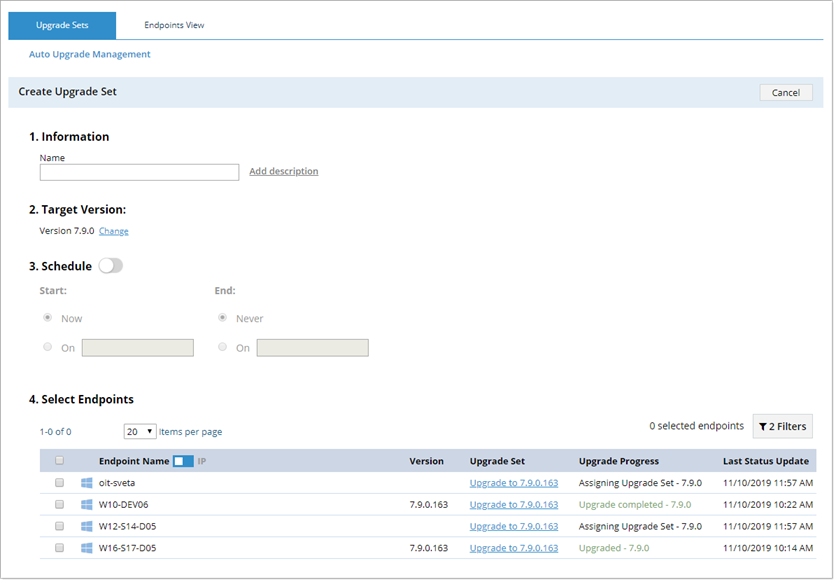This screenshot has height=582, width=836.
Task: Check the select-all endpoints header checkbox
Action: [x=59, y=462]
